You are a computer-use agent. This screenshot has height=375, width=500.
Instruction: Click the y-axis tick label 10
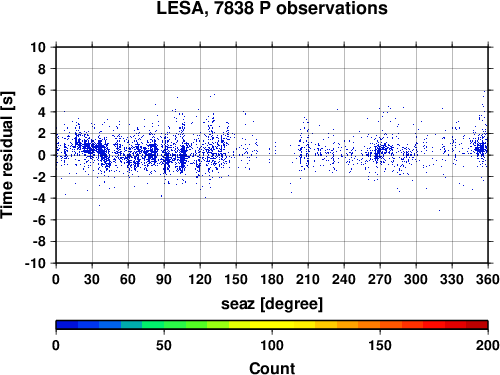coord(38,47)
